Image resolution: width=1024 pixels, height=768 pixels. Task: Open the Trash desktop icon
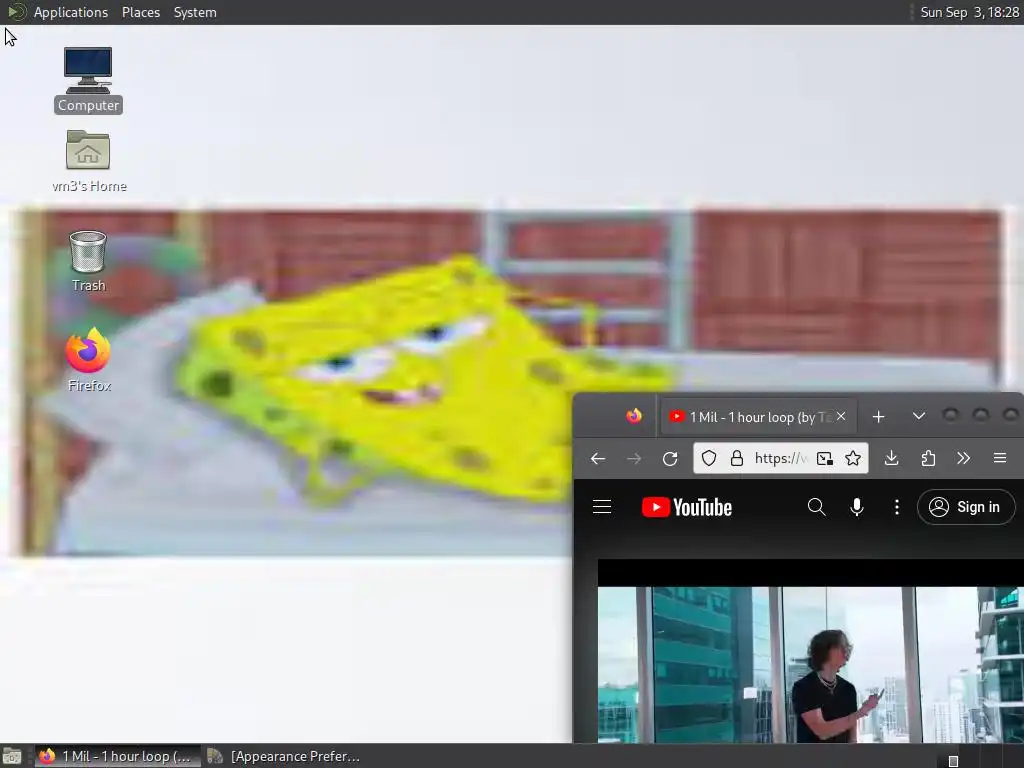88,261
